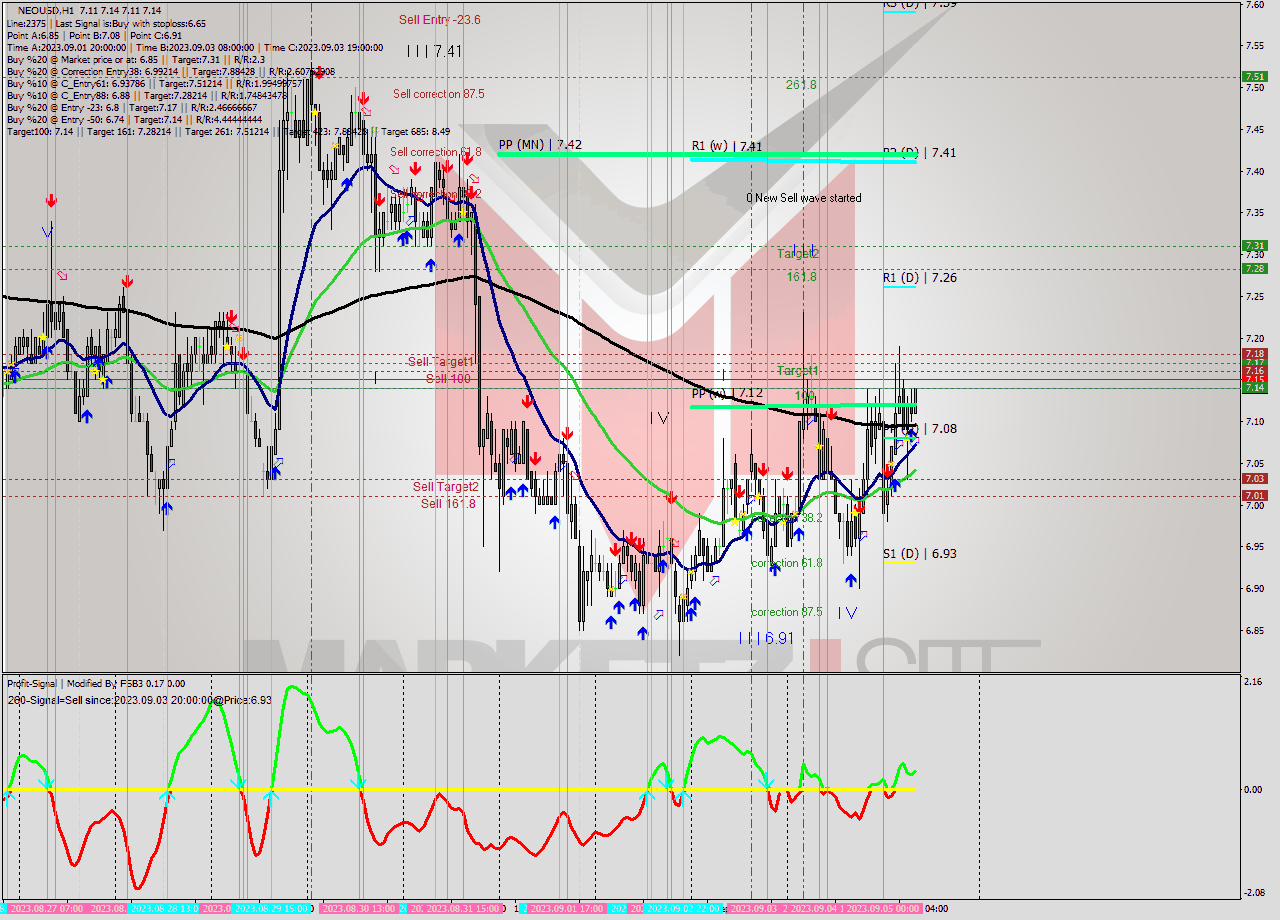Select the 'I I I 7.41' wave label

coord(434,51)
